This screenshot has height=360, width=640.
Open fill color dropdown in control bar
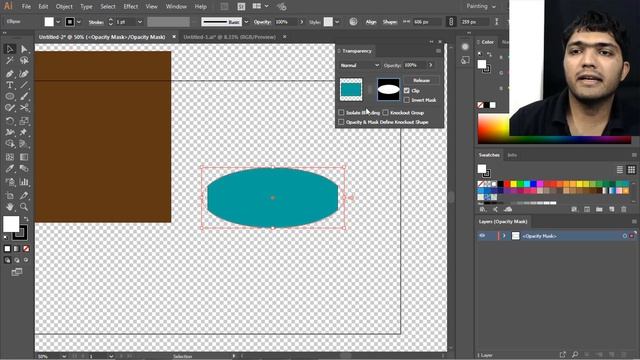(x=58, y=22)
